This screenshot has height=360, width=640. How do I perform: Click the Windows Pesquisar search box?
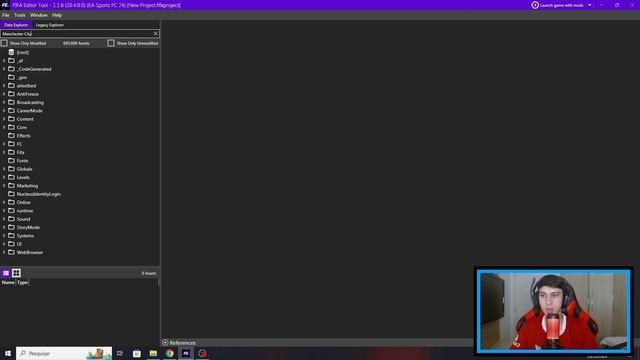64,353
